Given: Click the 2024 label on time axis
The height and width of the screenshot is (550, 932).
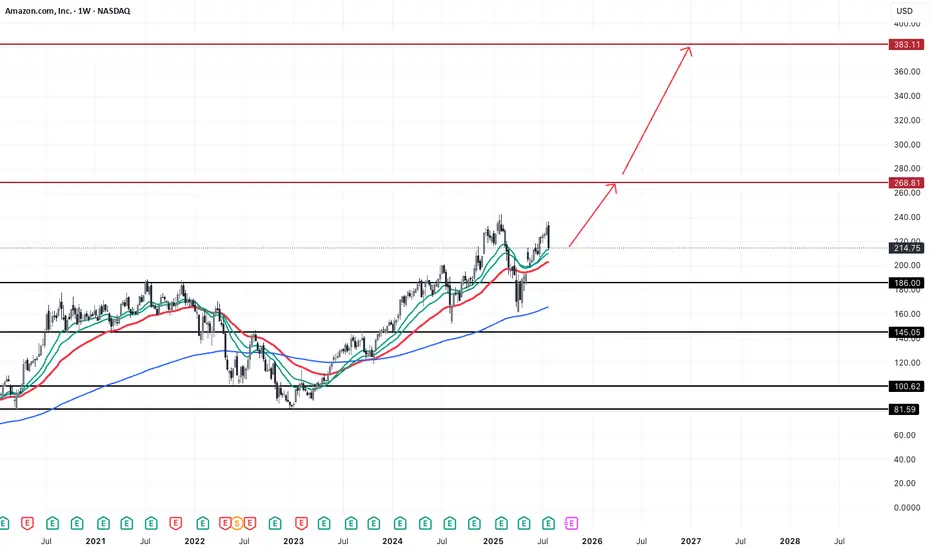Looking at the screenshot, I should click(392, 541).
